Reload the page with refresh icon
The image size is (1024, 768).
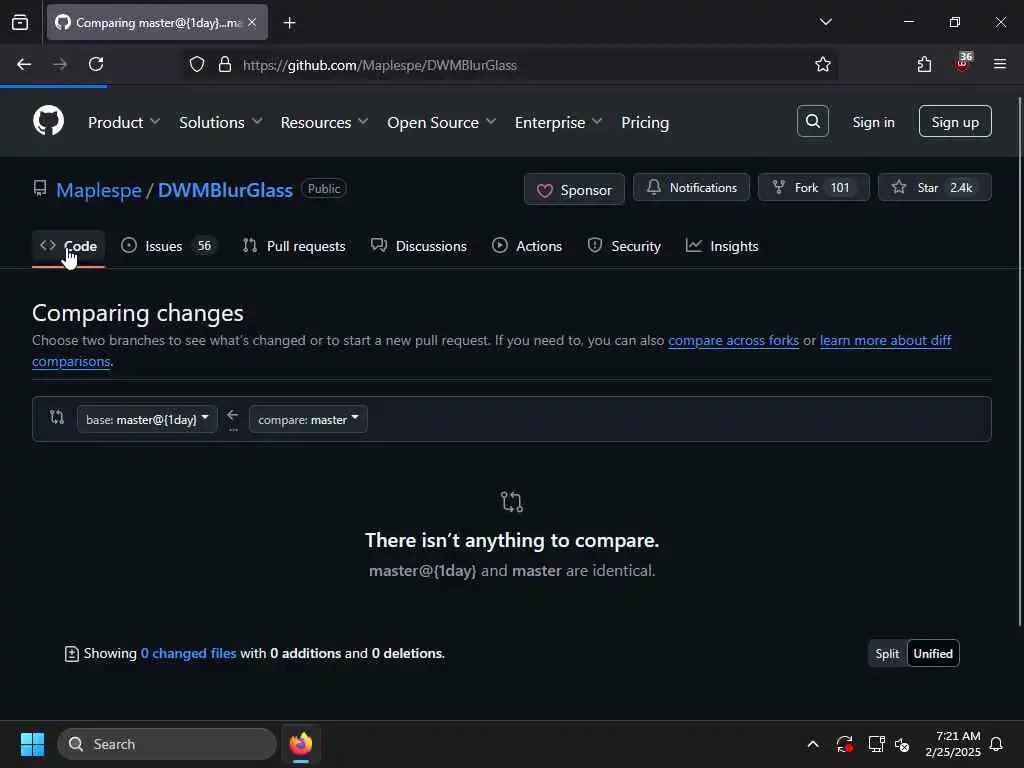coord(96,64)
